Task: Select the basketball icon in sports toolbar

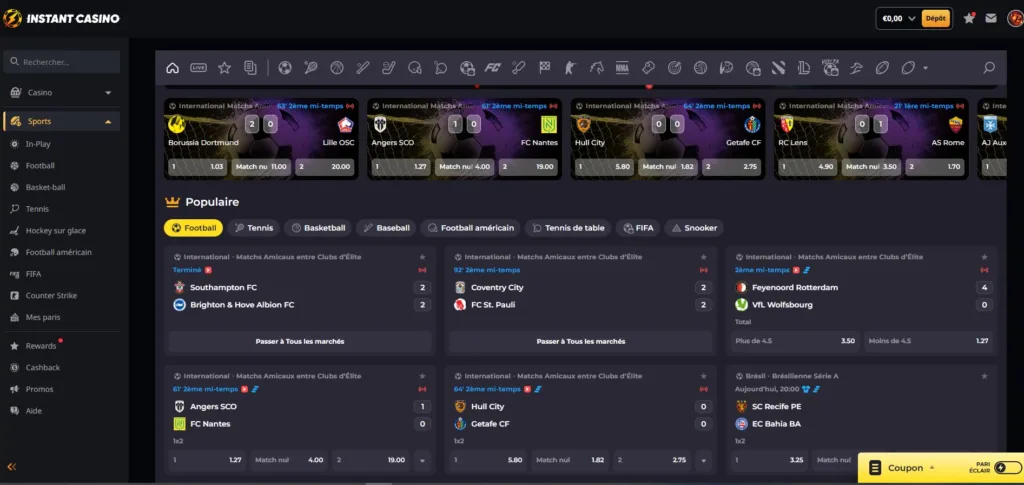Action: (x=336, y=67)
